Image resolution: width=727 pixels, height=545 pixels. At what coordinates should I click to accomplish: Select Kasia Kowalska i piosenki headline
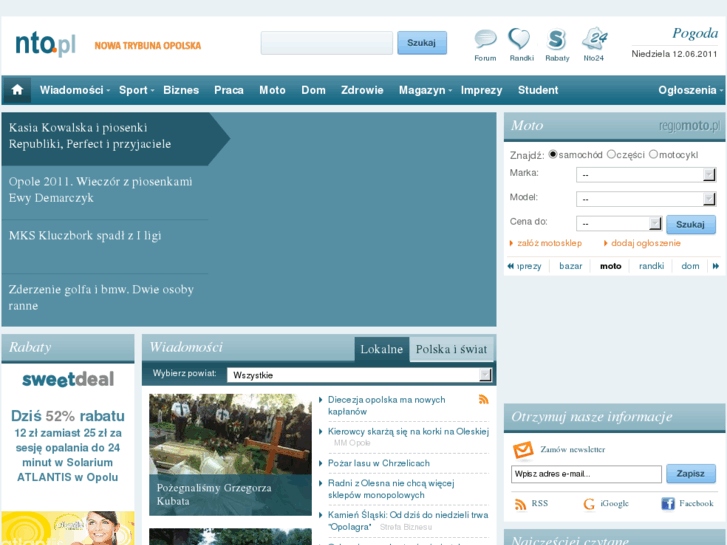pyautogui.click(x=90, y=136)
